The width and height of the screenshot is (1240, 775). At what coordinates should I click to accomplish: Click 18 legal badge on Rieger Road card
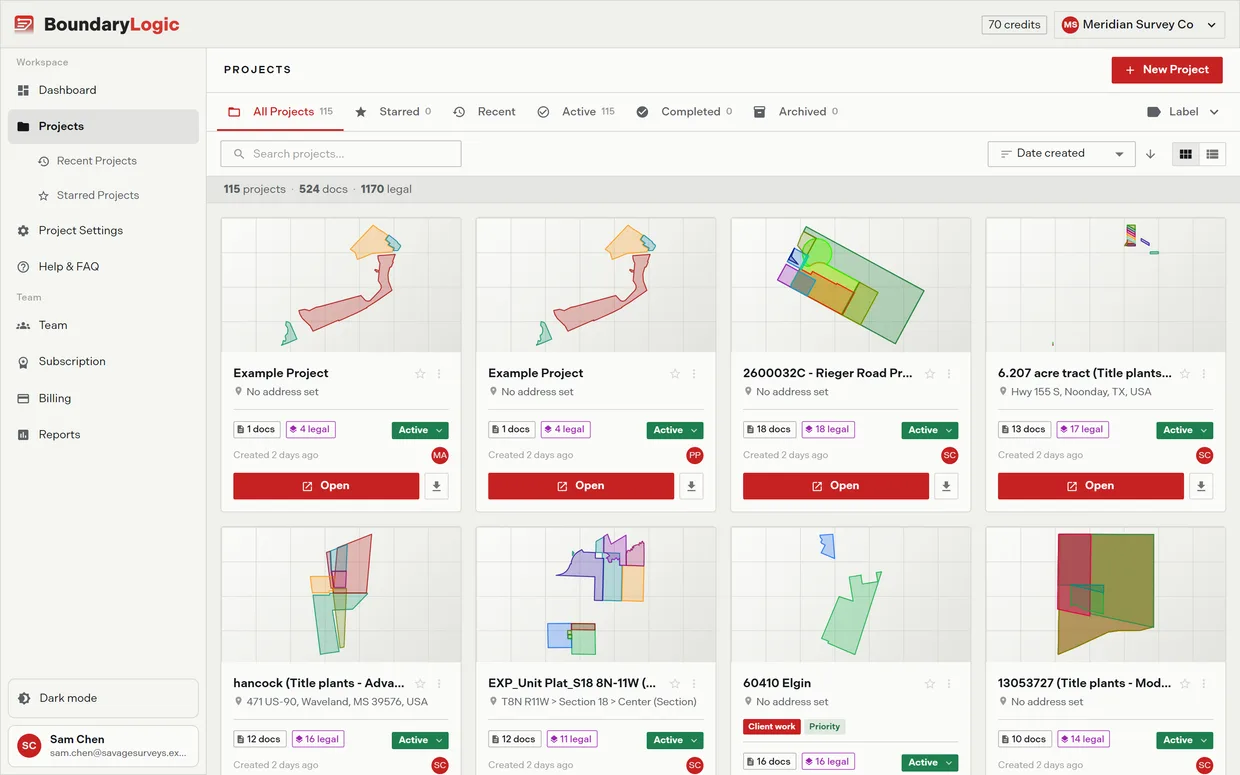pos(826,430)
